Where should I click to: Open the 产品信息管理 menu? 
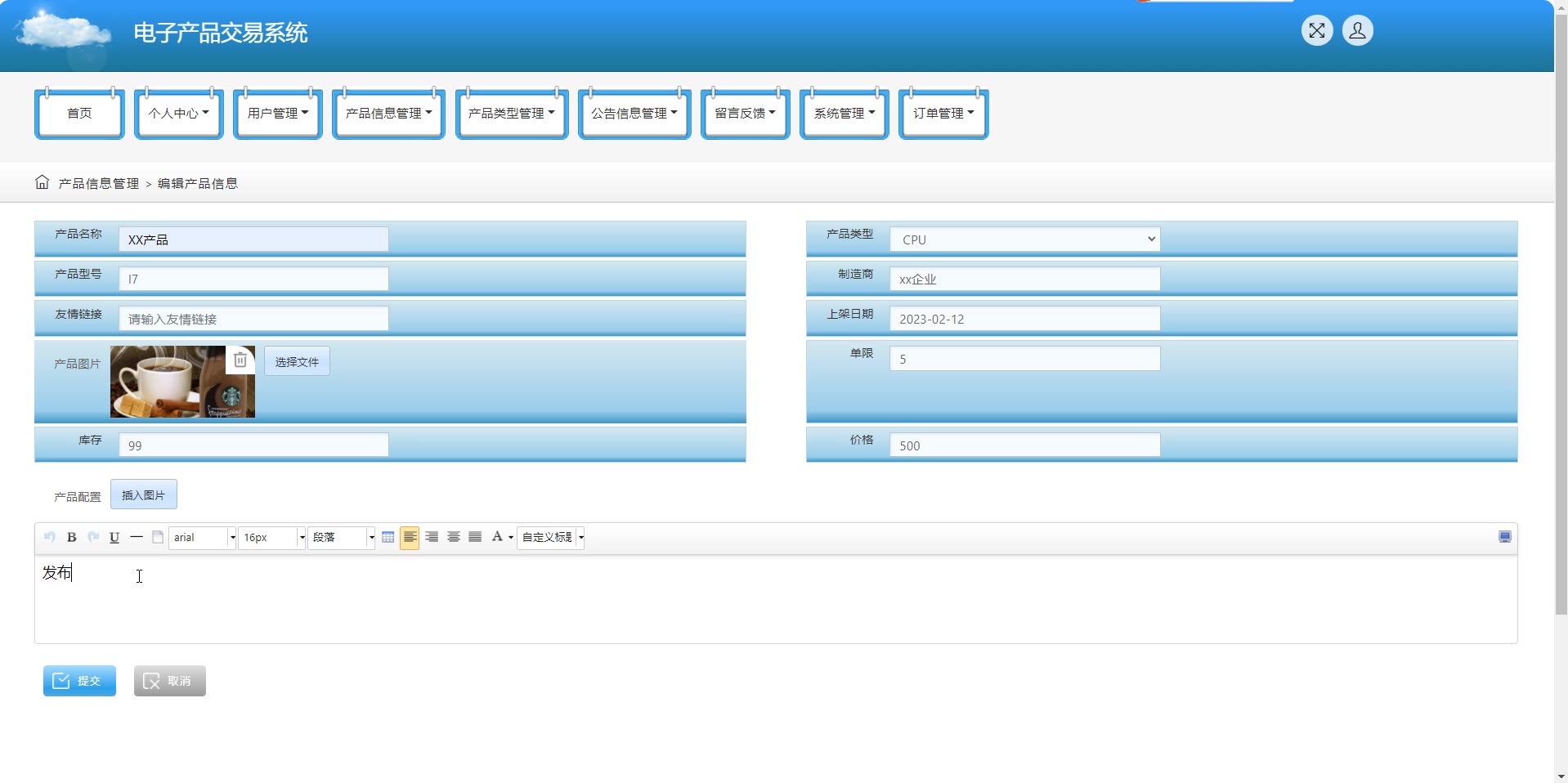tap(388, 114)
